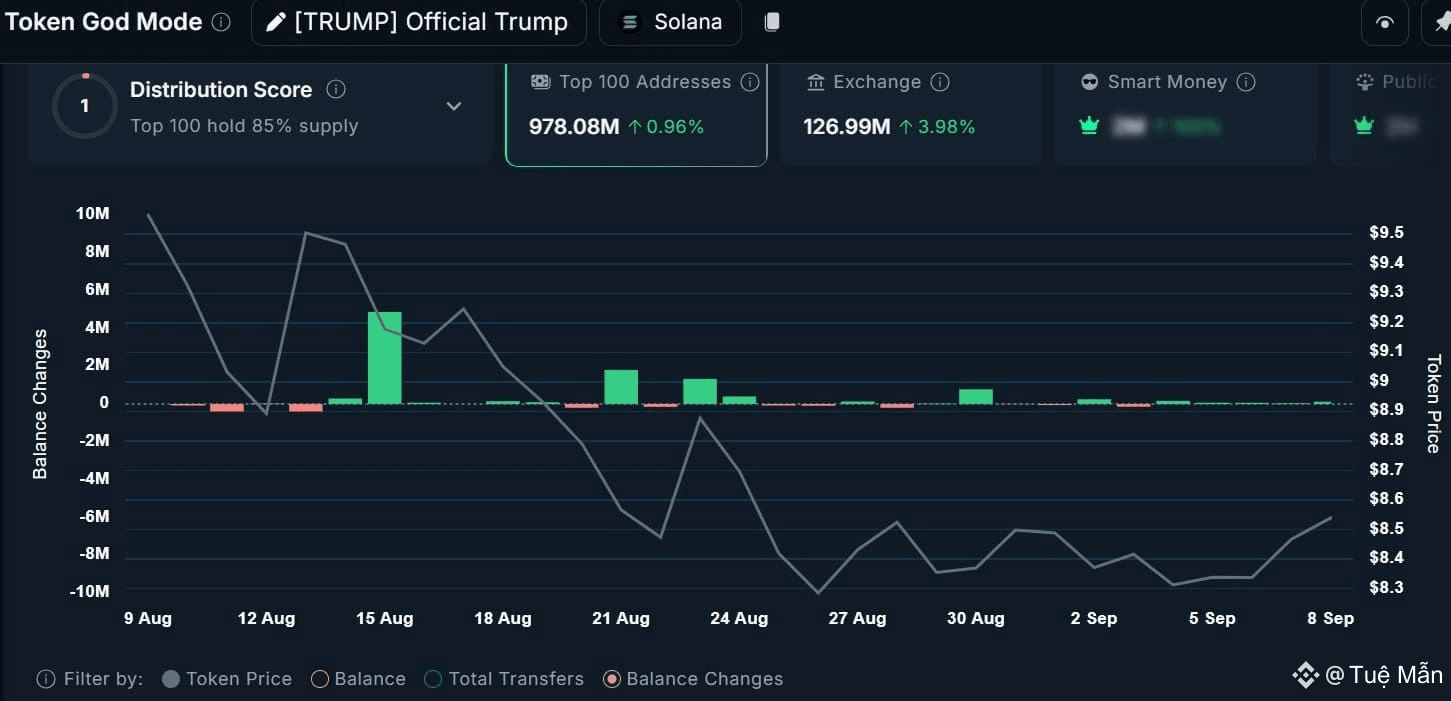Click the tall green bar at 15 Aug
The width and height of the screenshot is (1451, 701).
(x=385, y=358)
